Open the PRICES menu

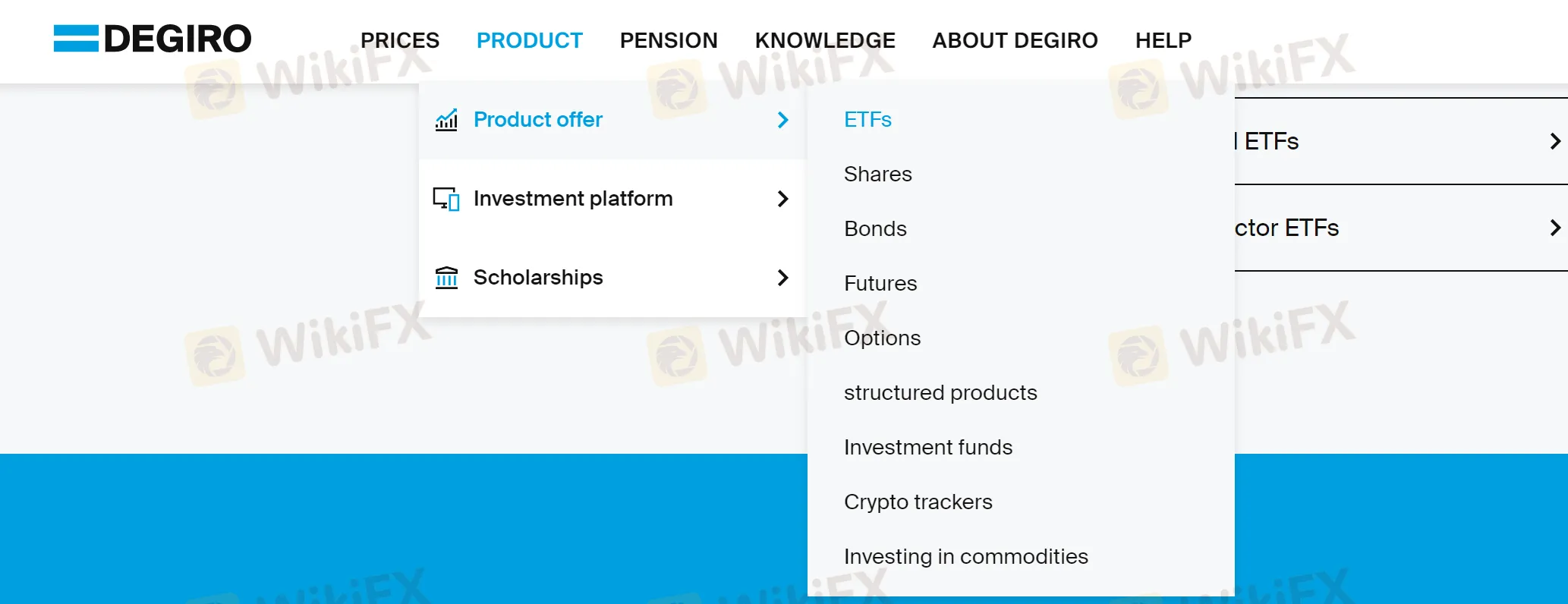click(x=400, y=40)
